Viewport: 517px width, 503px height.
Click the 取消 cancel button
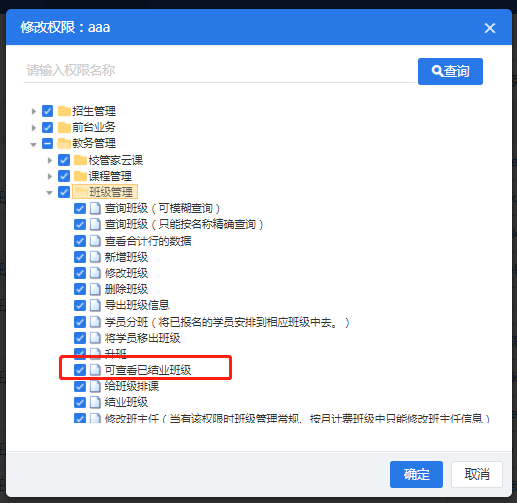pyautogui.click(x=477, y=474)
